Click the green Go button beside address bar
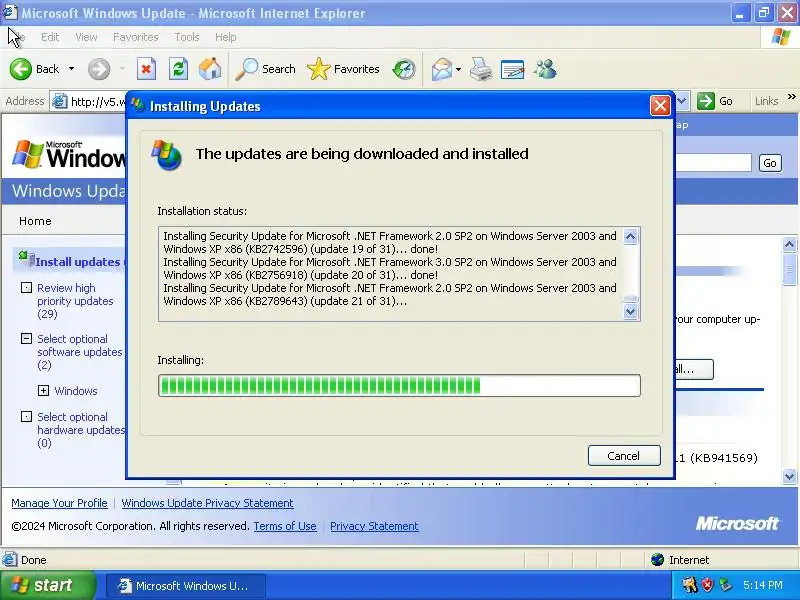 tap(715, 101)
